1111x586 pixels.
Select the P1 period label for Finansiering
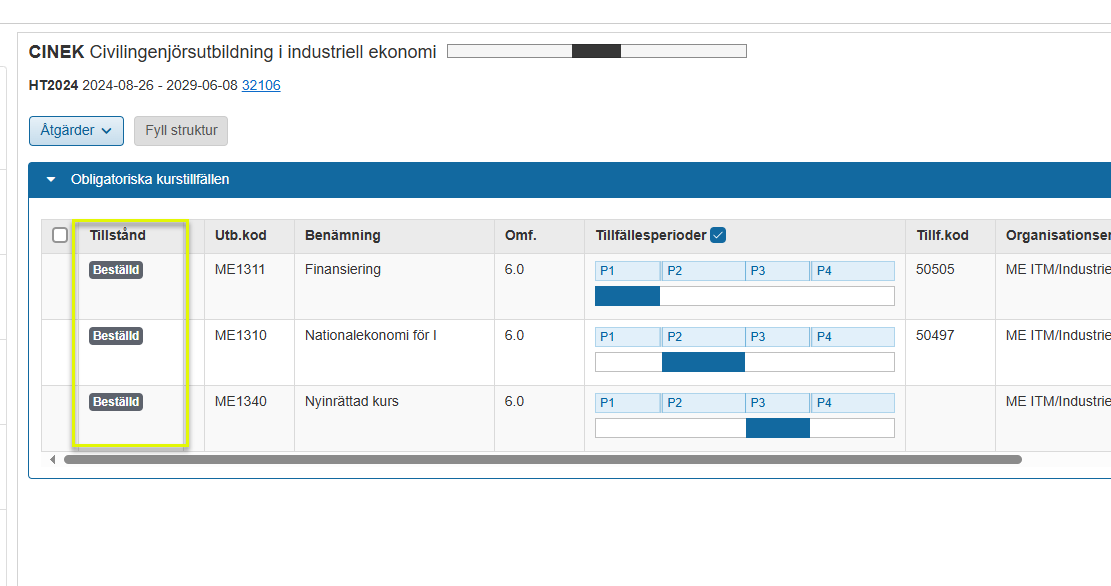[x=627, y=271]
